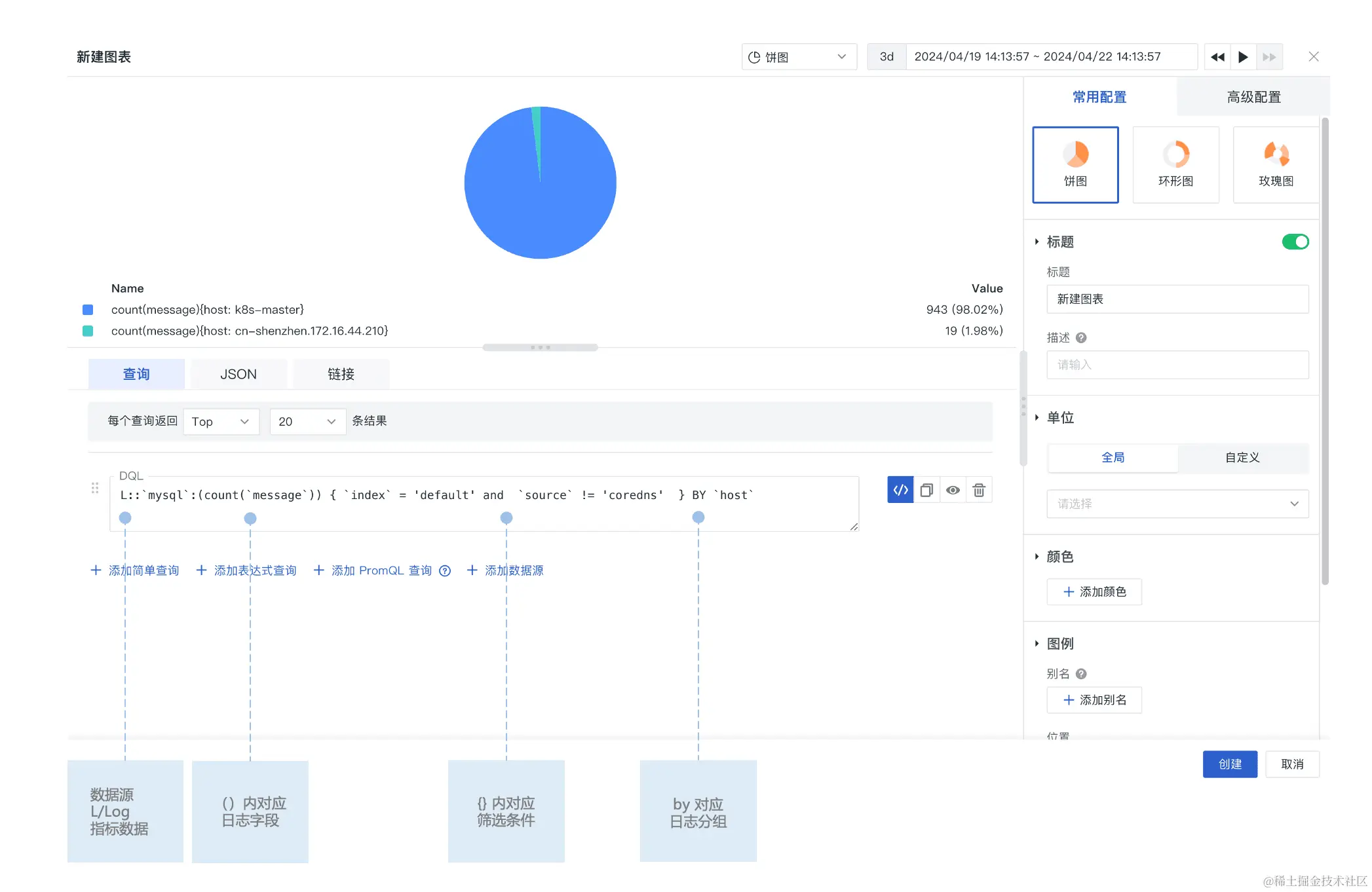Toggle the 标题 switch off

click(x=1295, y=242)
